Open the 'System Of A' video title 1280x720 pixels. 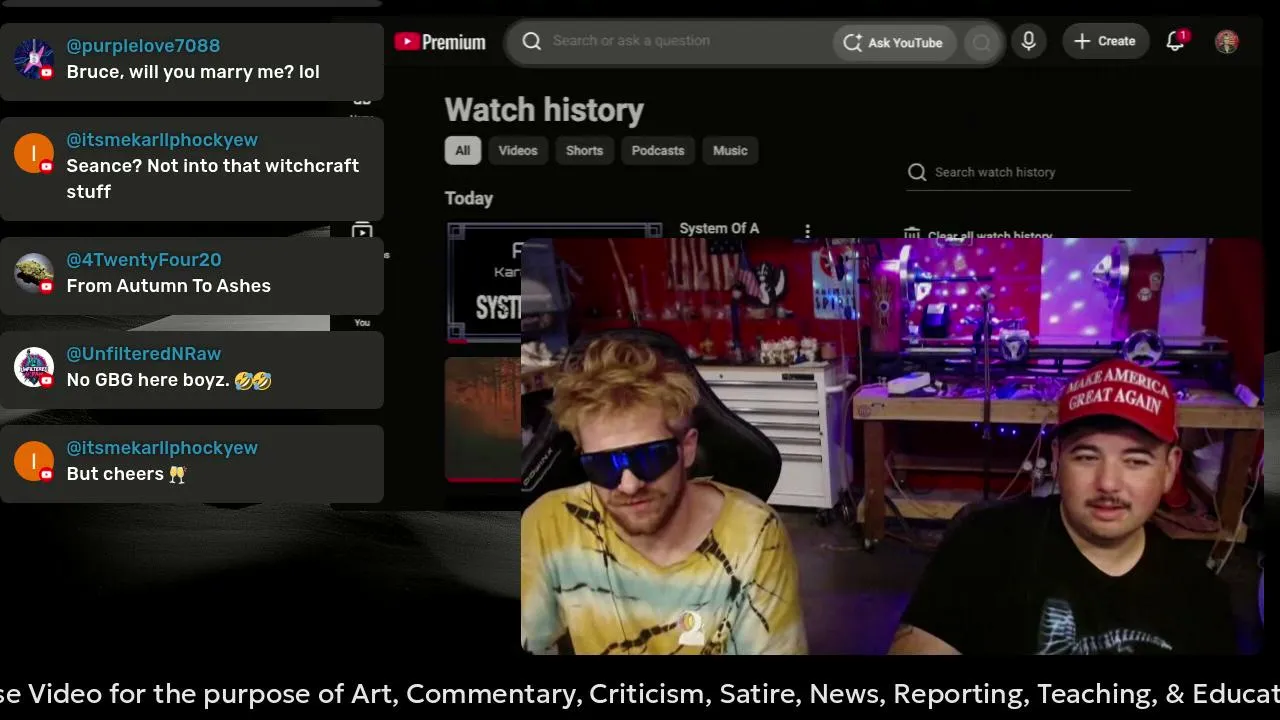coord(719,229)
